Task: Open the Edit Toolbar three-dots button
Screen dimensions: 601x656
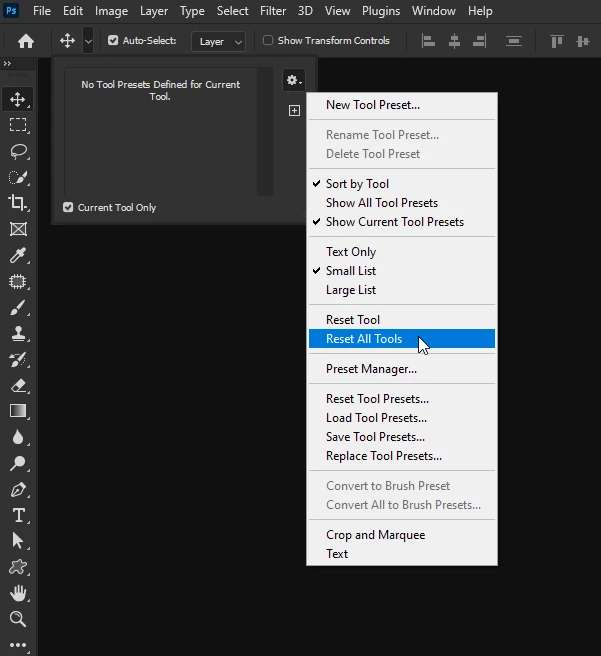Action: pos(18,645)
